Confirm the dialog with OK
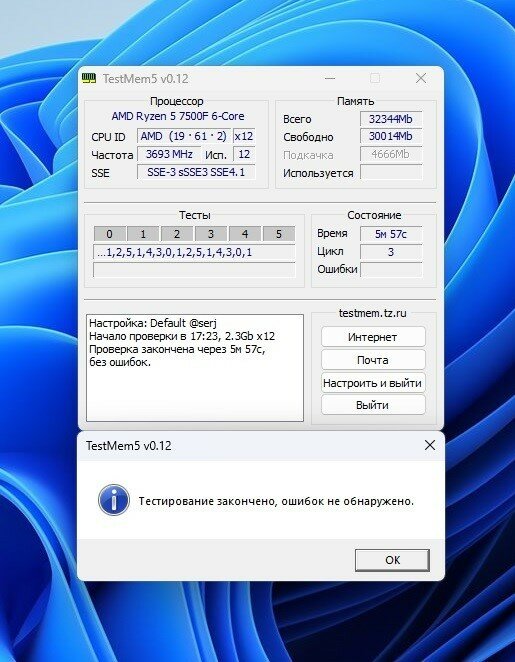Screen dimensions: 515x662 coord(392,560)
